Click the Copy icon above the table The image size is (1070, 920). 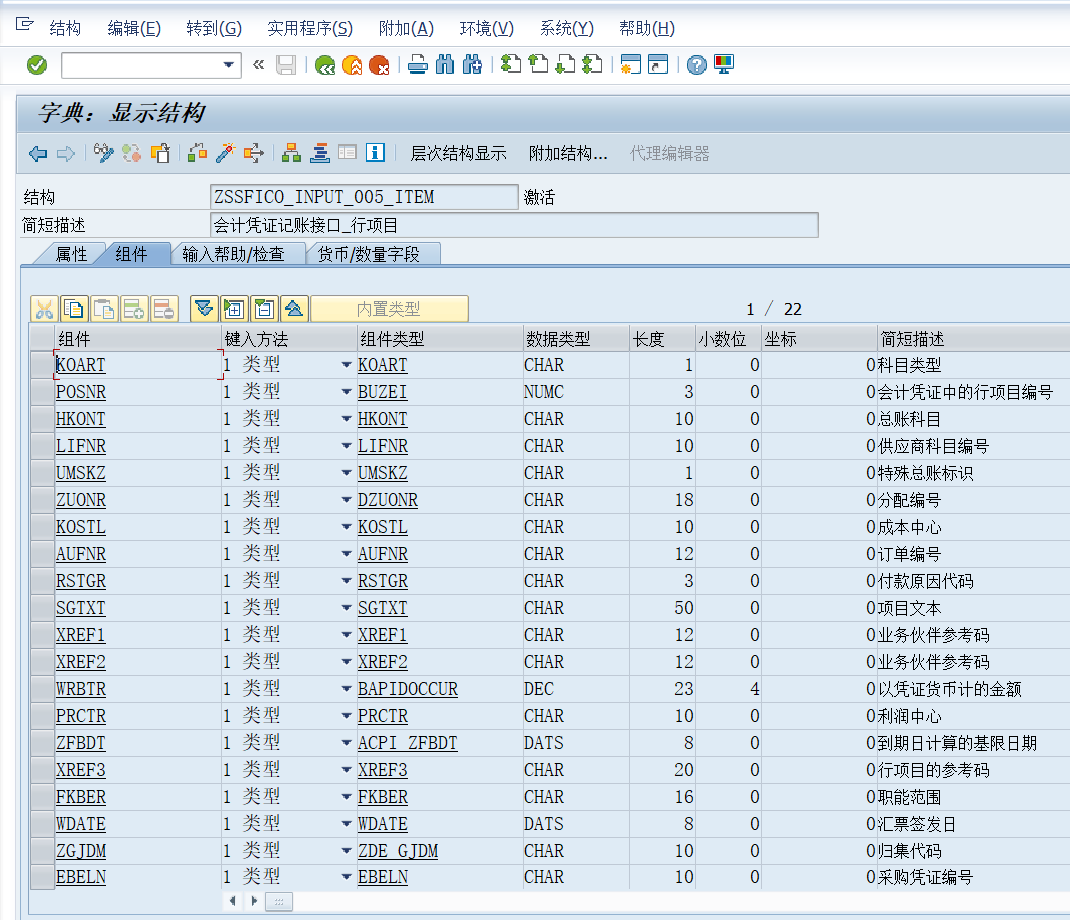74,309
